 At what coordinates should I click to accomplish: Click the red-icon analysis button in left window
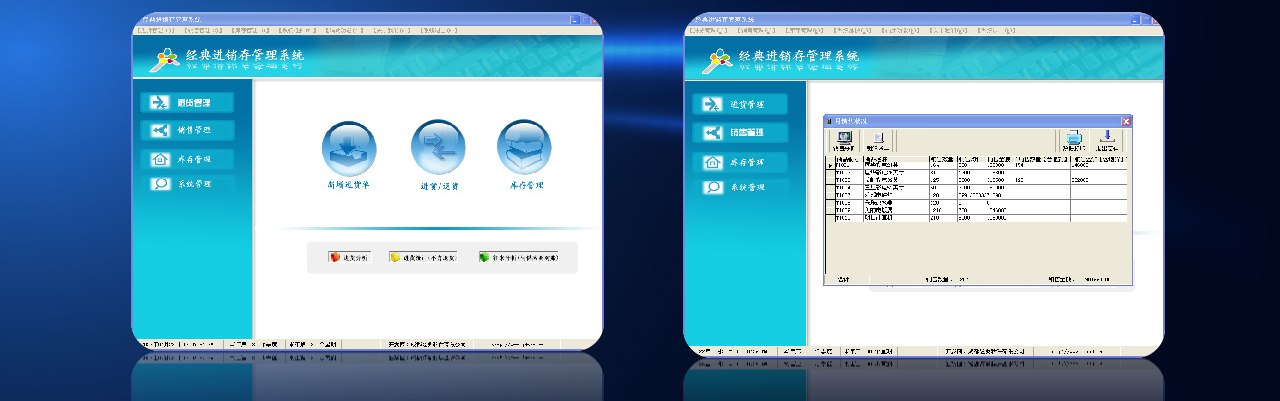pyautogui.click(x=349, y=257)
